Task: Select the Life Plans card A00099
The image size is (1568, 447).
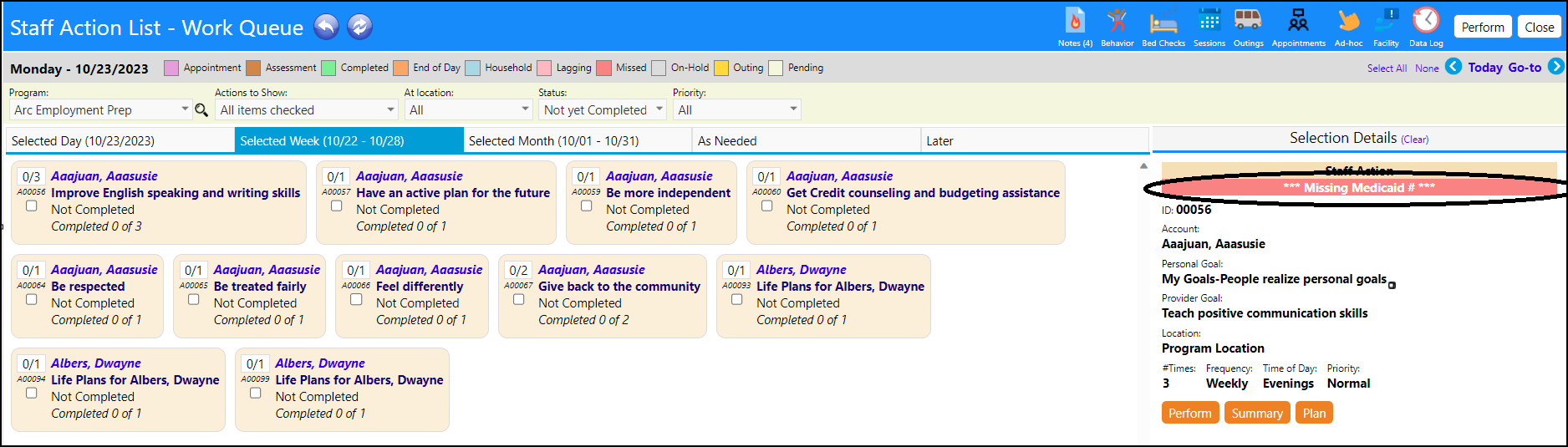Action: click(342, 389)
